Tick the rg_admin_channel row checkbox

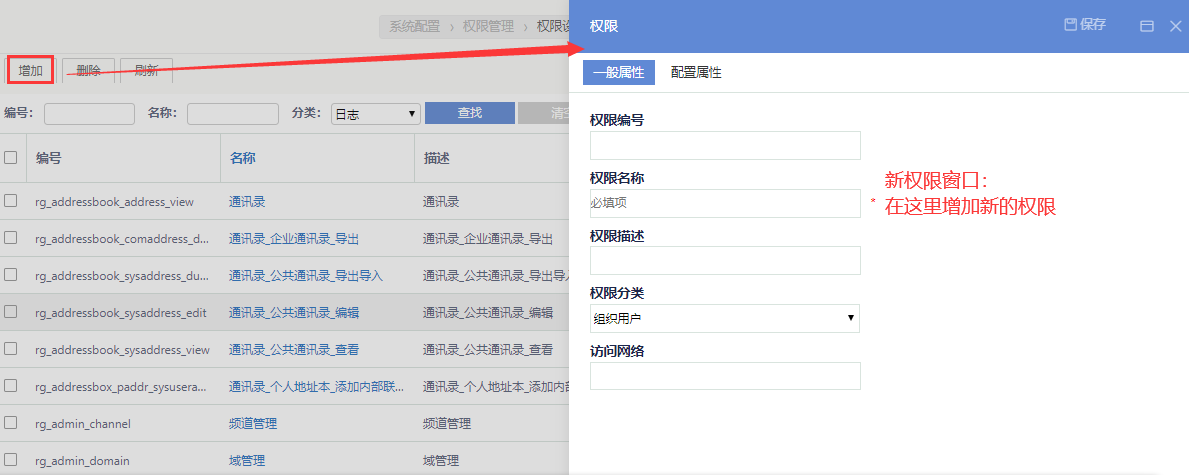pos(11,423)
